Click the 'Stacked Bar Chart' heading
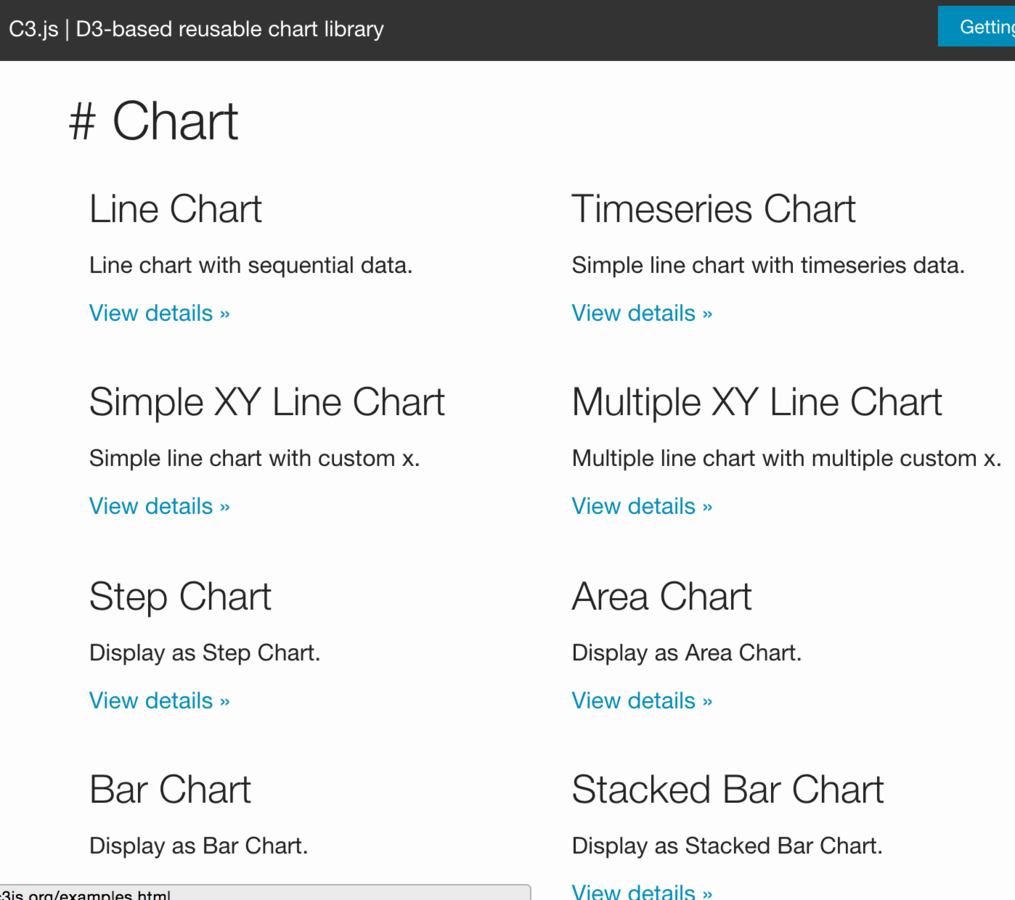The width and height of the screenshot is (1015, 900). pos(728,789)
